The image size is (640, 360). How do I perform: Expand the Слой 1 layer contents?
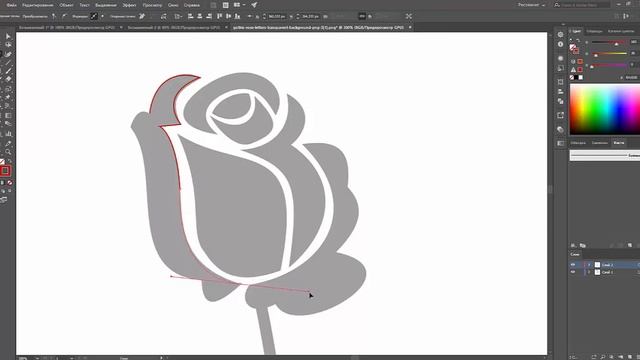tap(589, 272)
